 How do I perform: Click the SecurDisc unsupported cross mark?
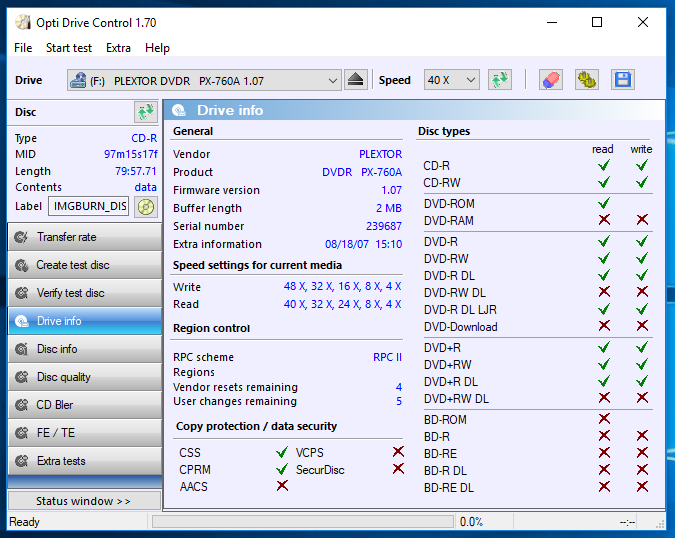click(398, 469)
